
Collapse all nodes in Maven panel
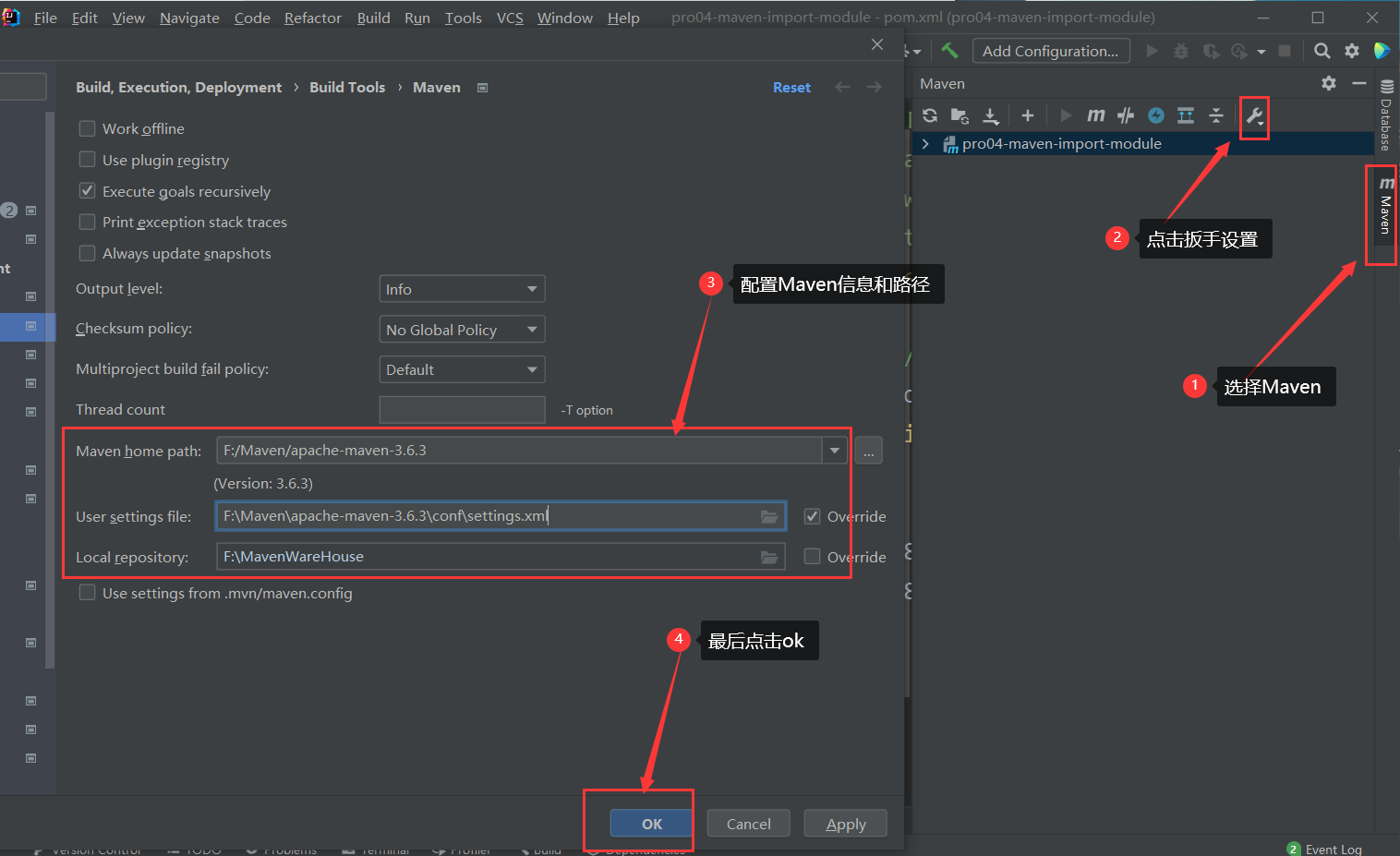(1216, 115)
